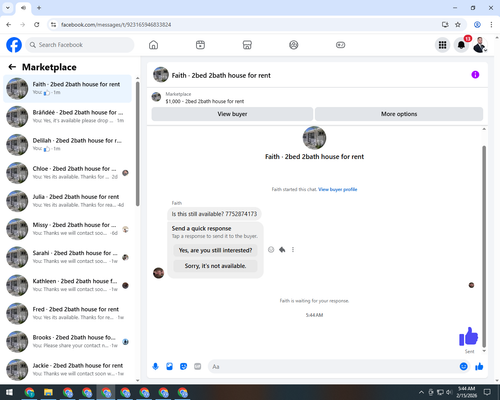Open notifications bell icon
The image size is (500, 400).
click(461, 45)
